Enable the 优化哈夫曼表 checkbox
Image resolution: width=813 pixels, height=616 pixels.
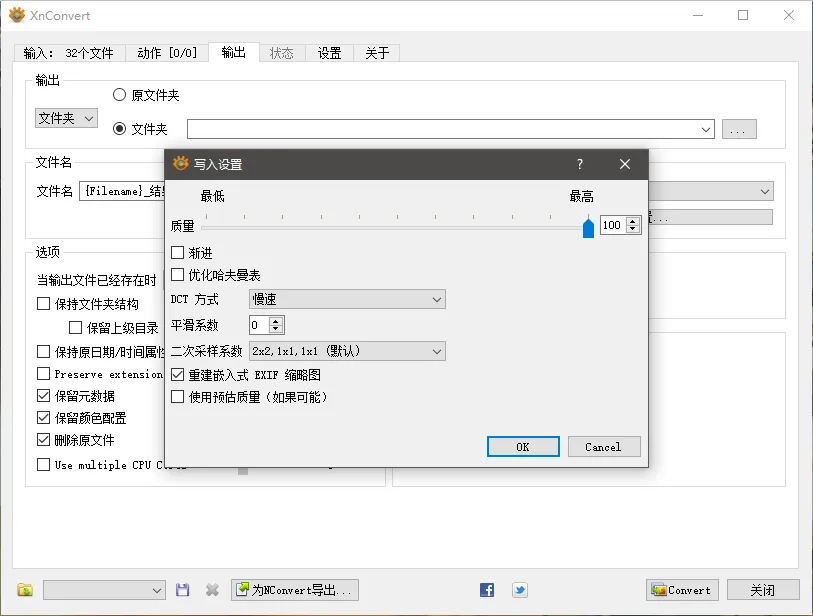point(177,275)
